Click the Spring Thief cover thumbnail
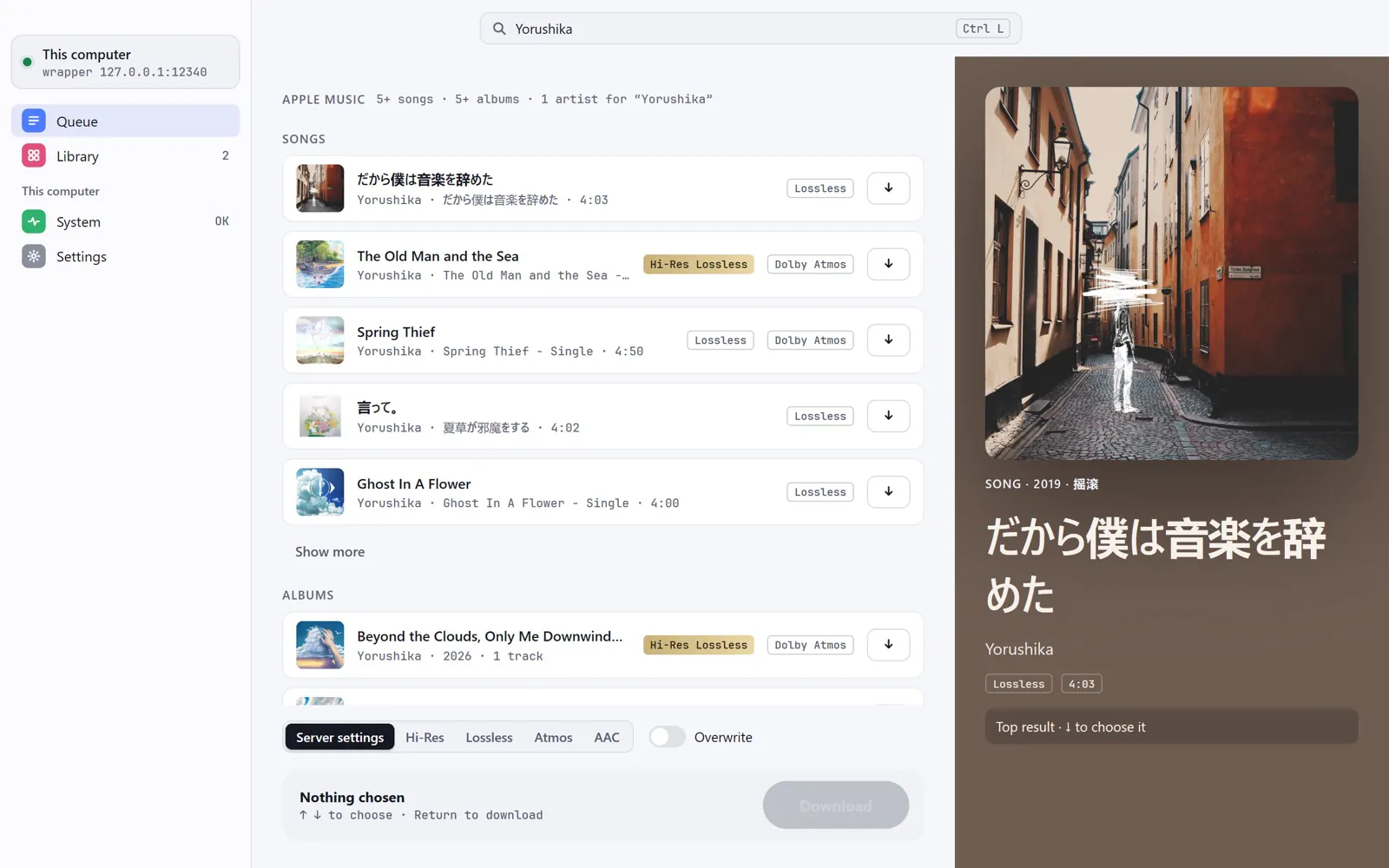Image resolution: width=1389 pixels, height=868 pixels. pyautogui.click(x=320, y=340)
